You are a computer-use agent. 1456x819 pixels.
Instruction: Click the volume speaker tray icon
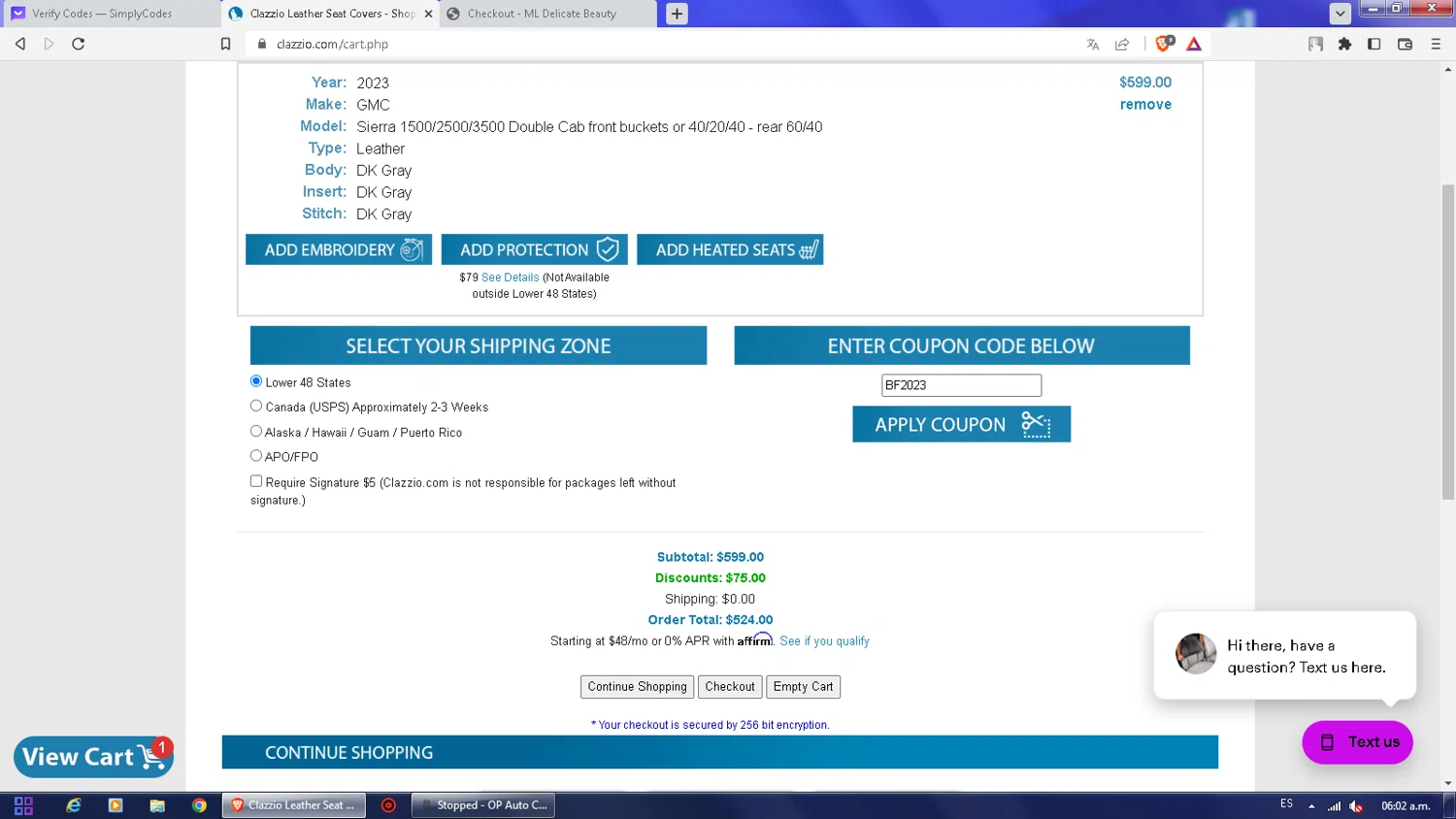1357,806
